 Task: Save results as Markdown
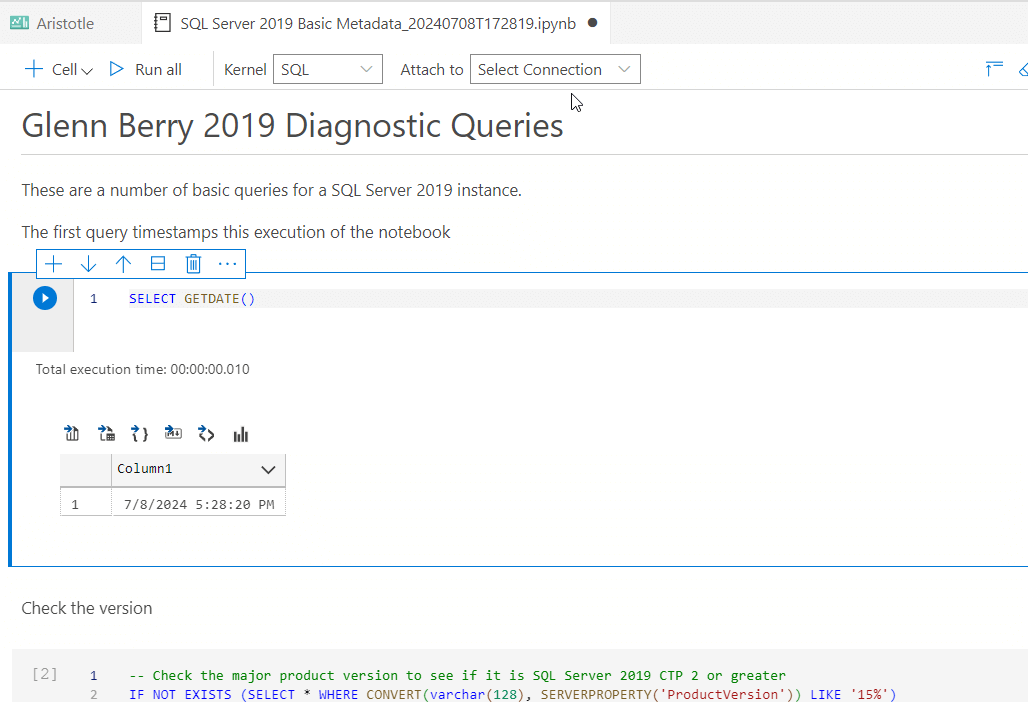(x=173, y=433)
